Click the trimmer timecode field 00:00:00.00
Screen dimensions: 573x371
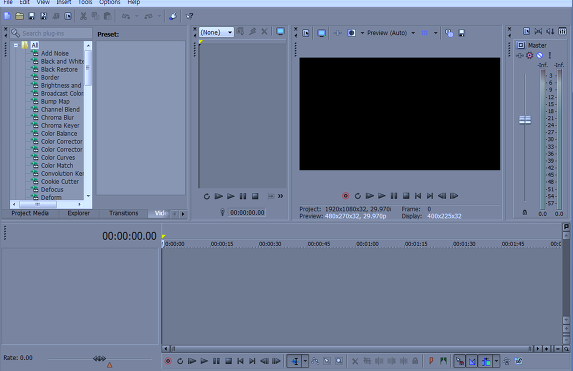pyautogui.click(x=247, y=212)
